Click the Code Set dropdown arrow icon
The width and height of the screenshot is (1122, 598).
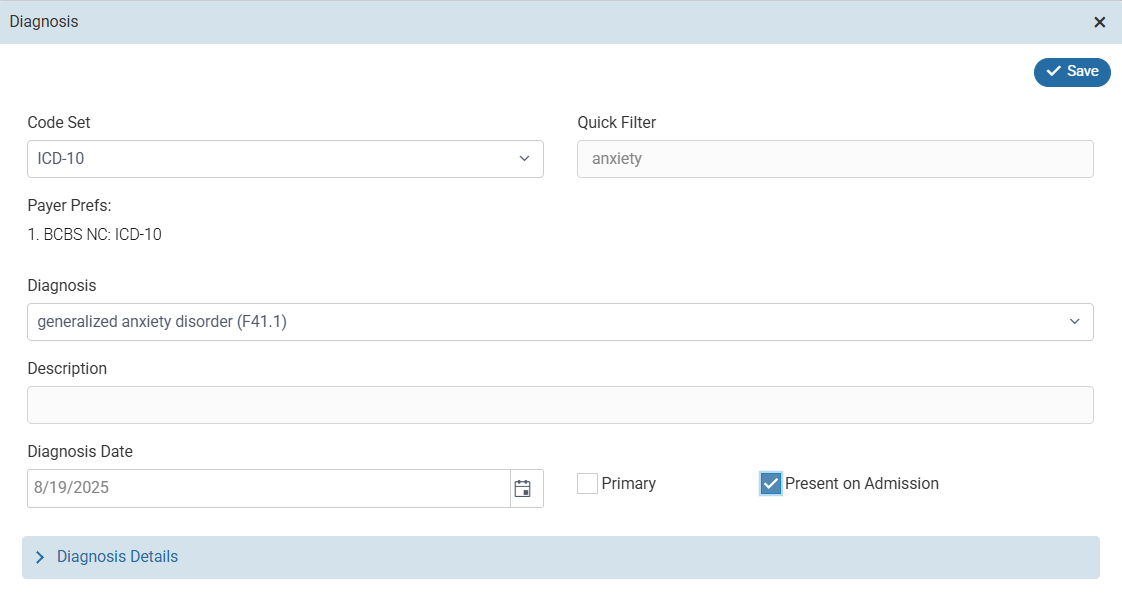(x=524, y=158)
